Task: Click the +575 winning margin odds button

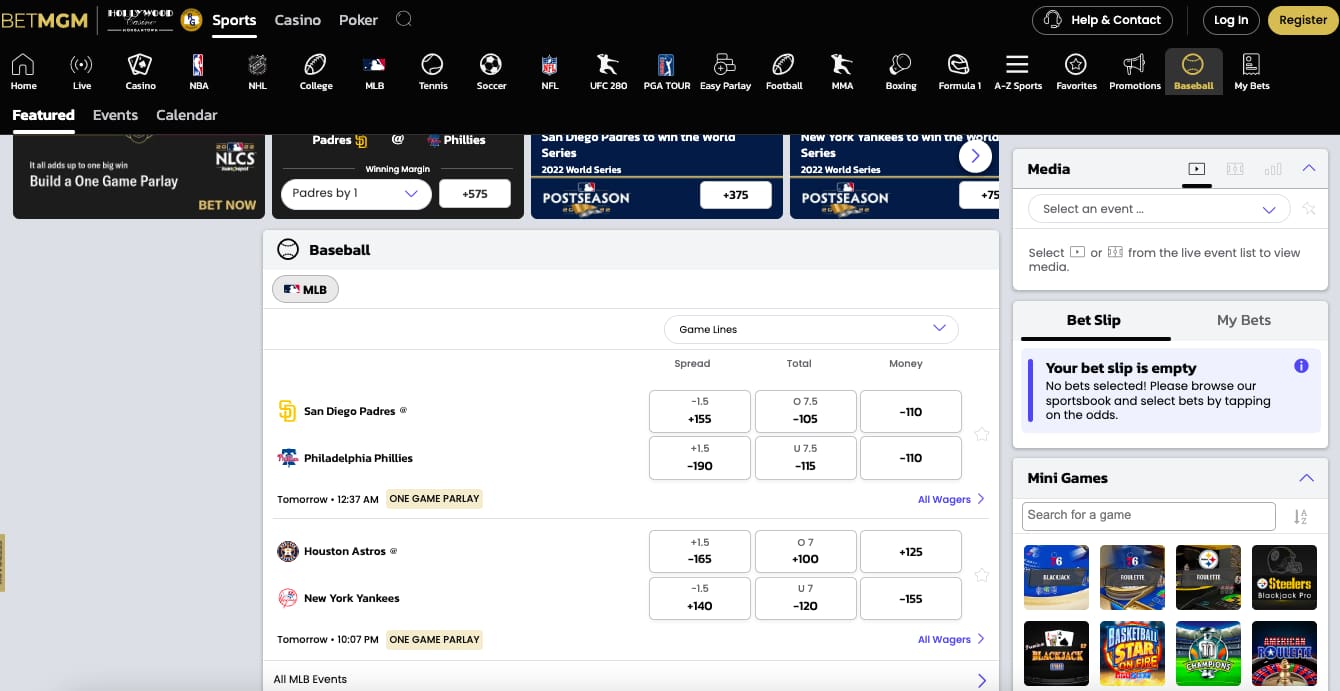Action: click(475, 194)
